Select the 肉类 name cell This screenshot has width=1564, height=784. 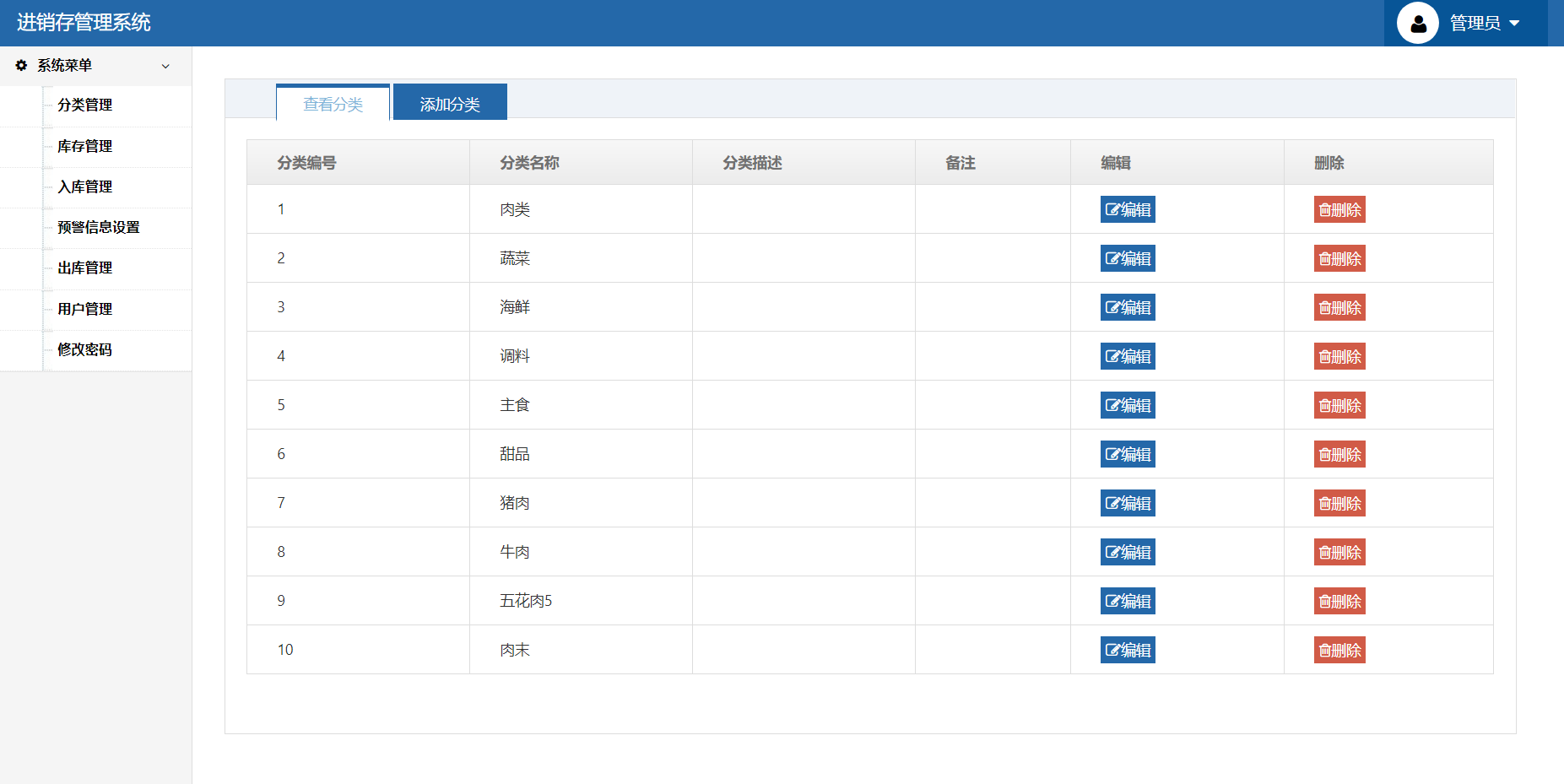(581, 209)
